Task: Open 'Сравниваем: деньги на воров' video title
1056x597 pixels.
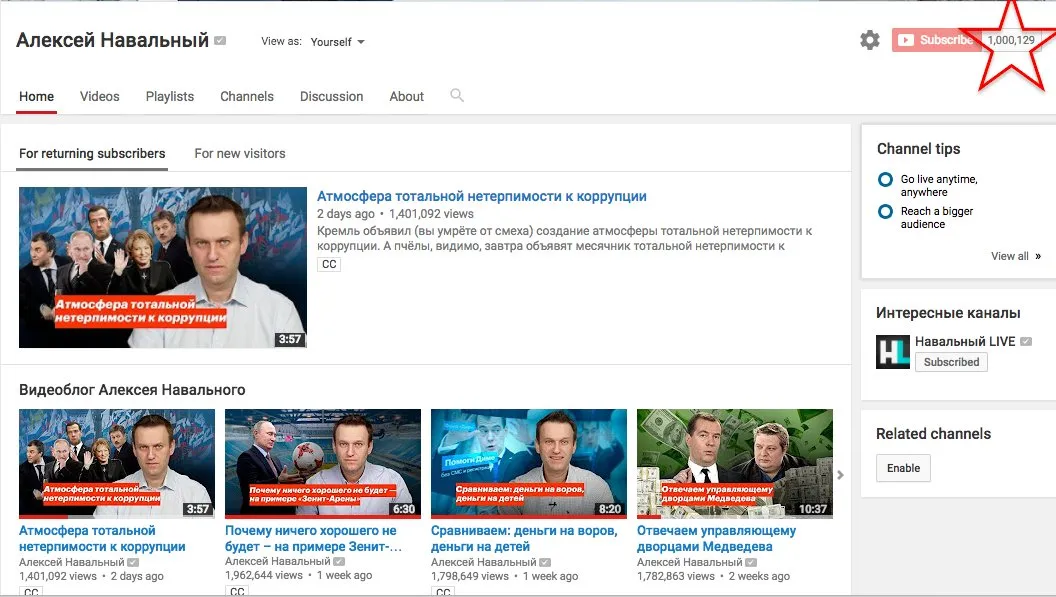Action: (524, 538)
